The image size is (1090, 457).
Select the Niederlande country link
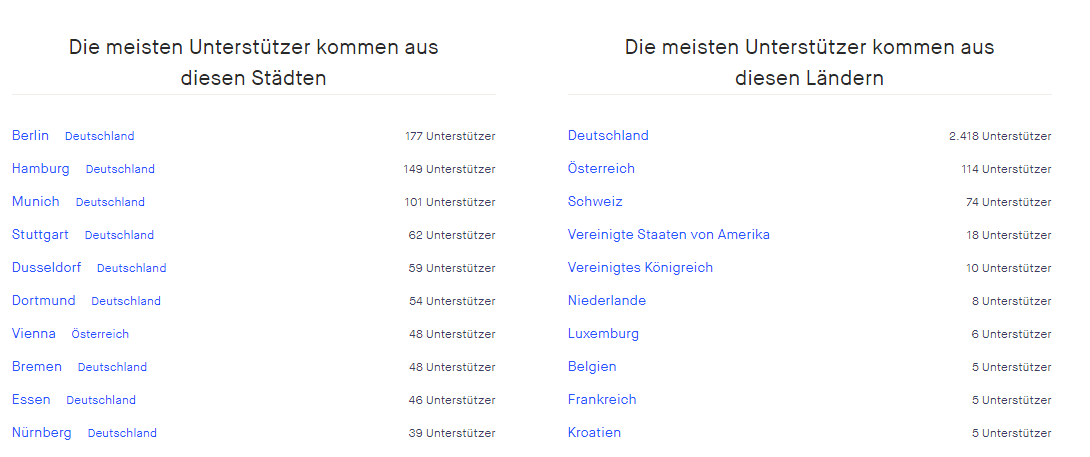click(x=607, y=301)
